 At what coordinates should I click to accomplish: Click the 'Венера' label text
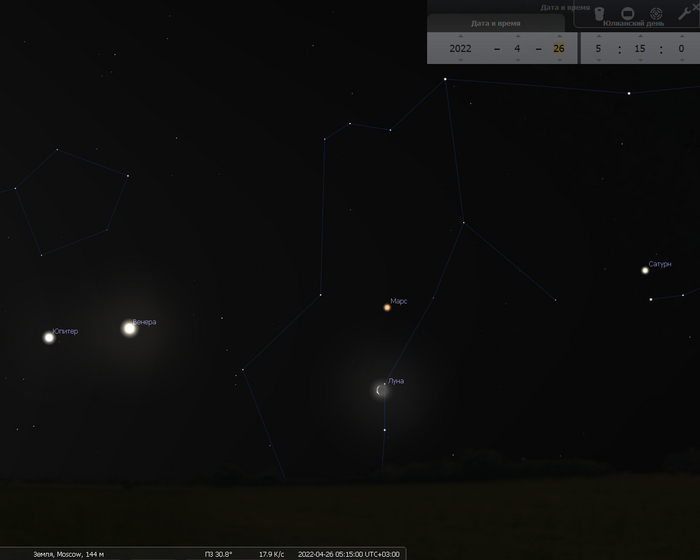[144, 322]
